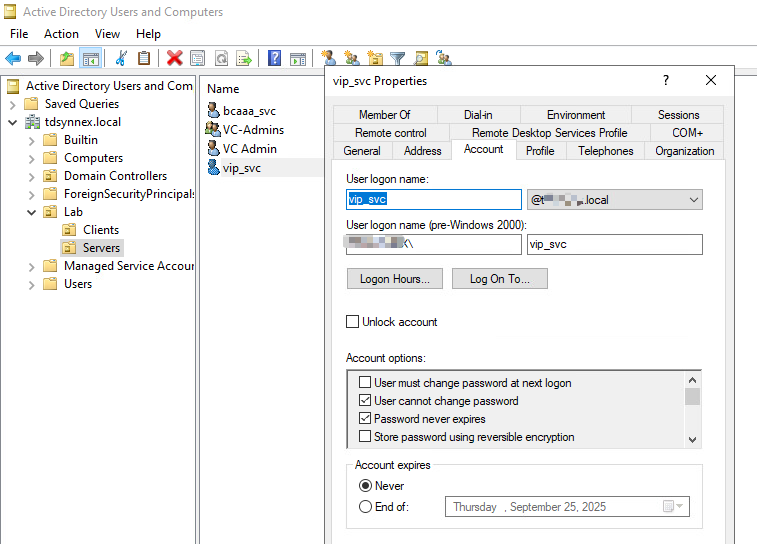Switch to the Profile tab
The width and height of the screenshot is (757, 544).
pos(540,151)
